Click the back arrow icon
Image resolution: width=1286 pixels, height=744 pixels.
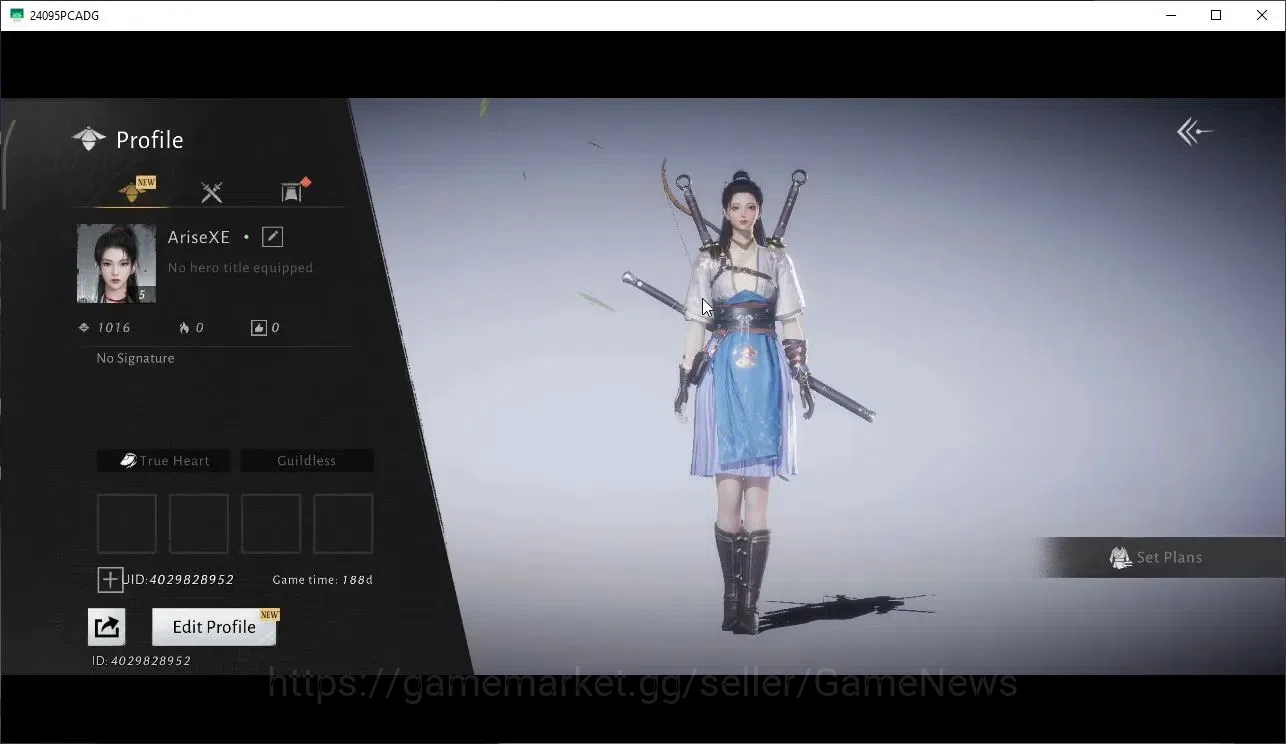coord(1194,131)
